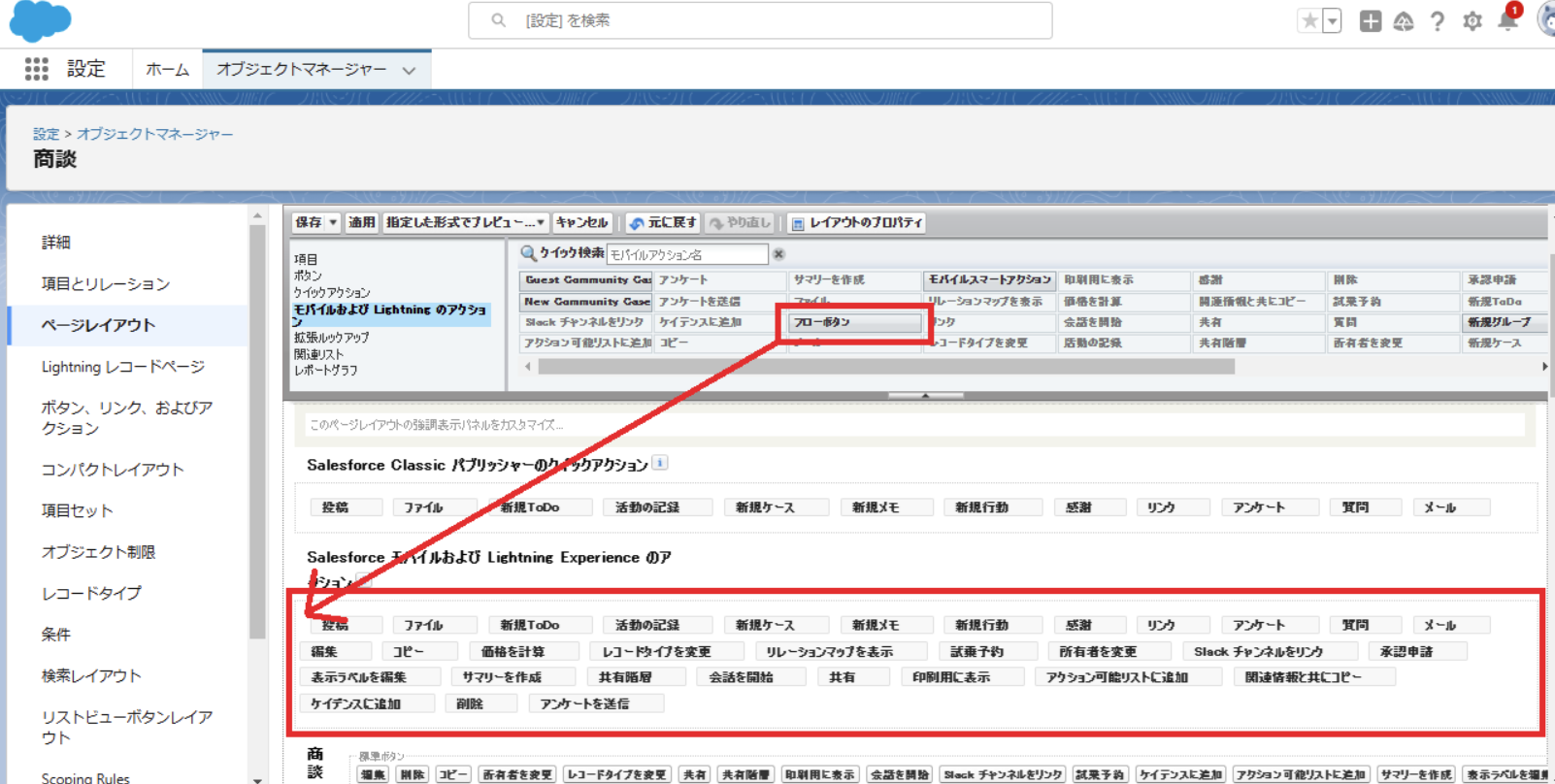Open リストビューボタンレイアウト in the sidebar
This screenshot has width=1555, height=784.
point(127,727)
